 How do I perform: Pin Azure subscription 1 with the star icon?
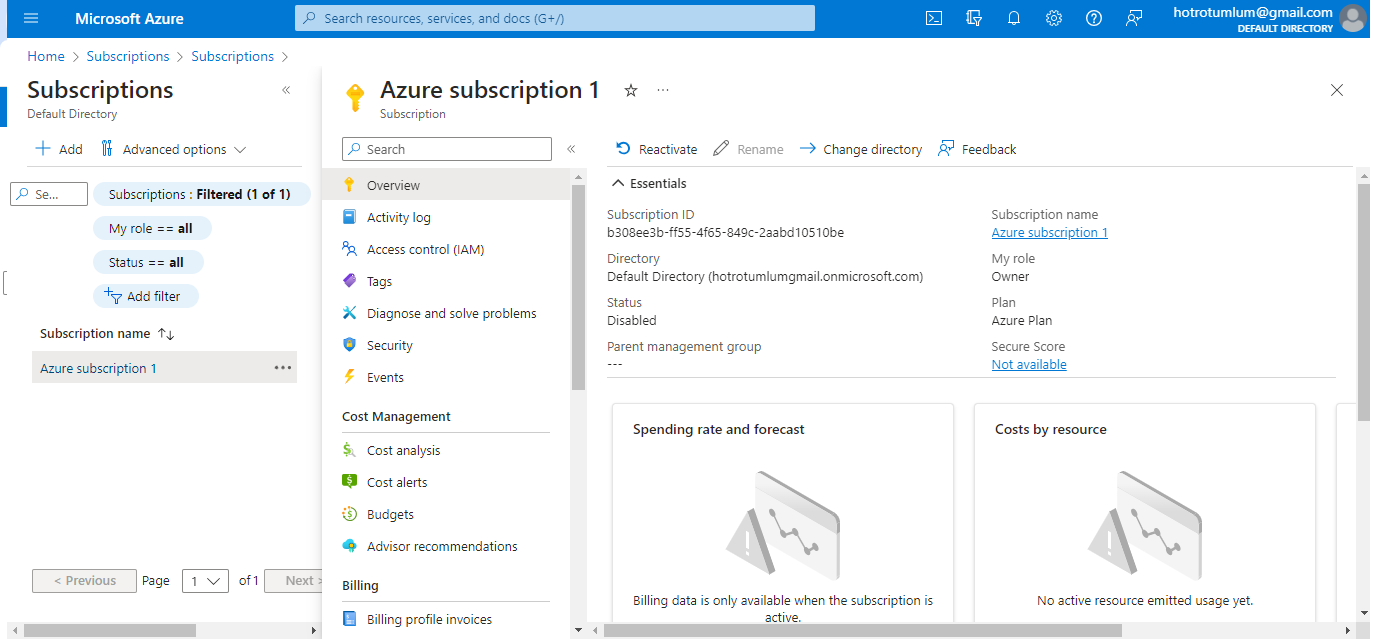[x=631, y=90]
